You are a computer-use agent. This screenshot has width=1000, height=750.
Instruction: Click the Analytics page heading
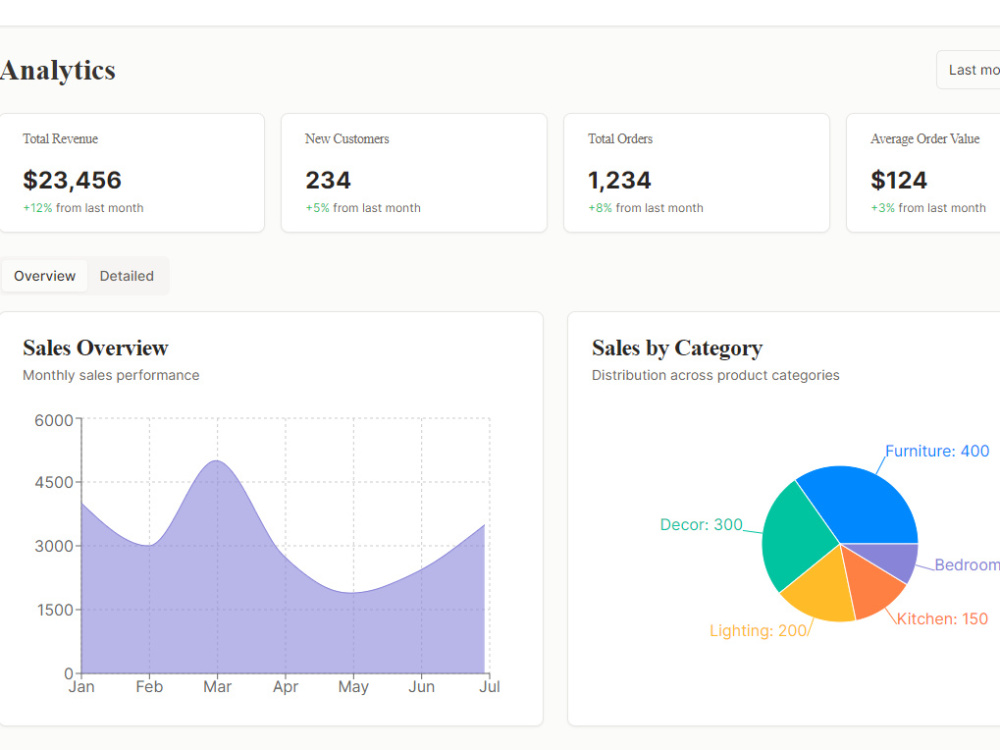57,70
